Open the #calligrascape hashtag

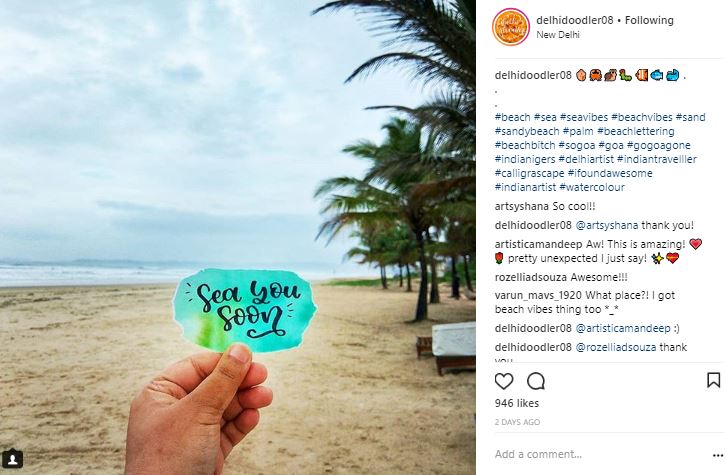[x=529, y=174]
